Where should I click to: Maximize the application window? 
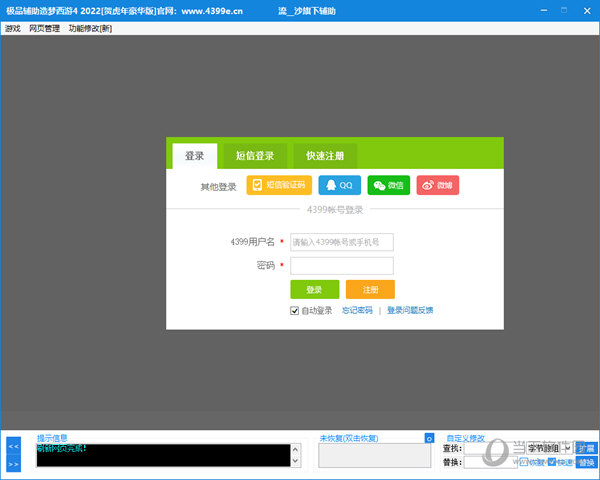tap(564, 11)
